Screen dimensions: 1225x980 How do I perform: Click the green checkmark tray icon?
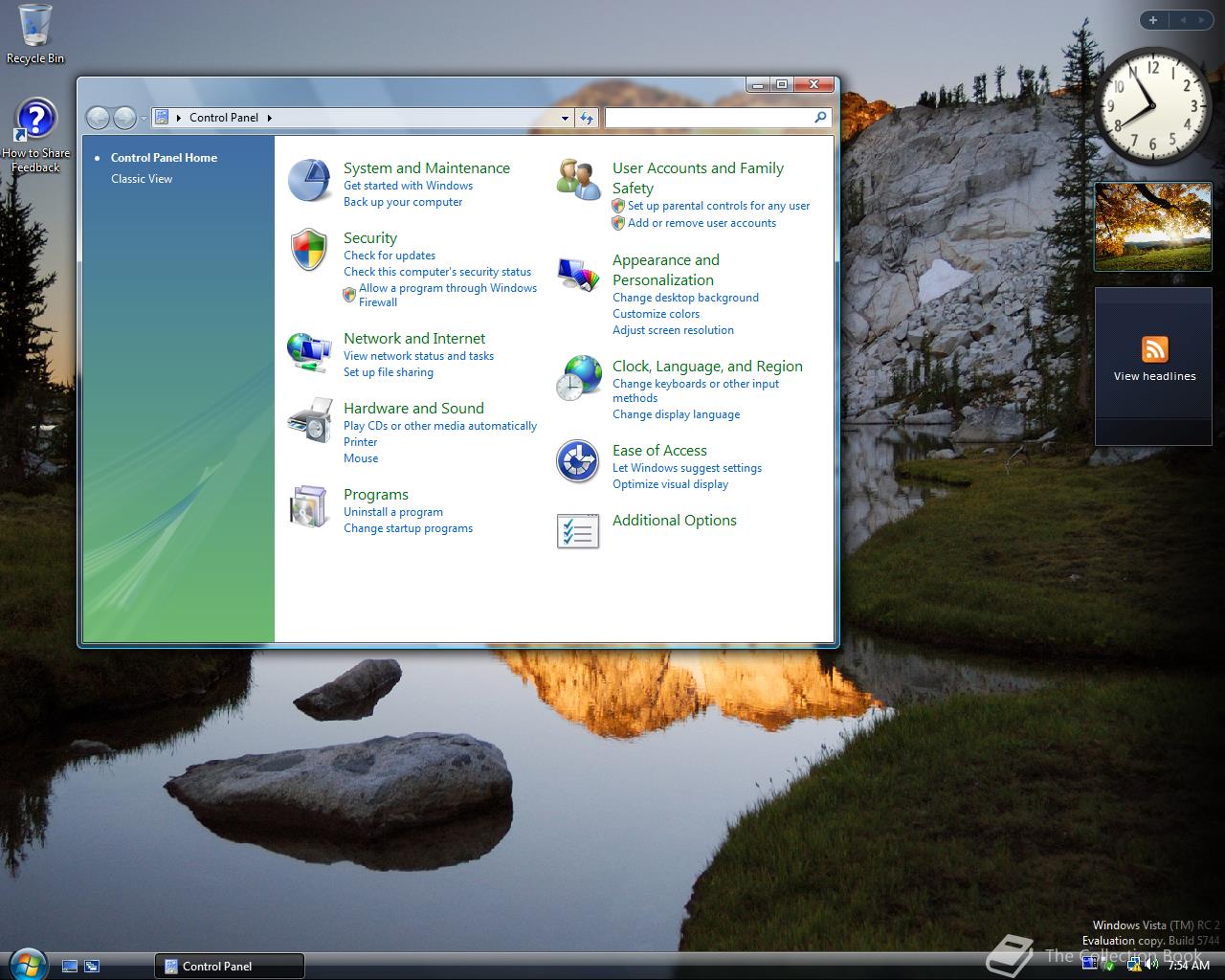[x=1110, y=965]
